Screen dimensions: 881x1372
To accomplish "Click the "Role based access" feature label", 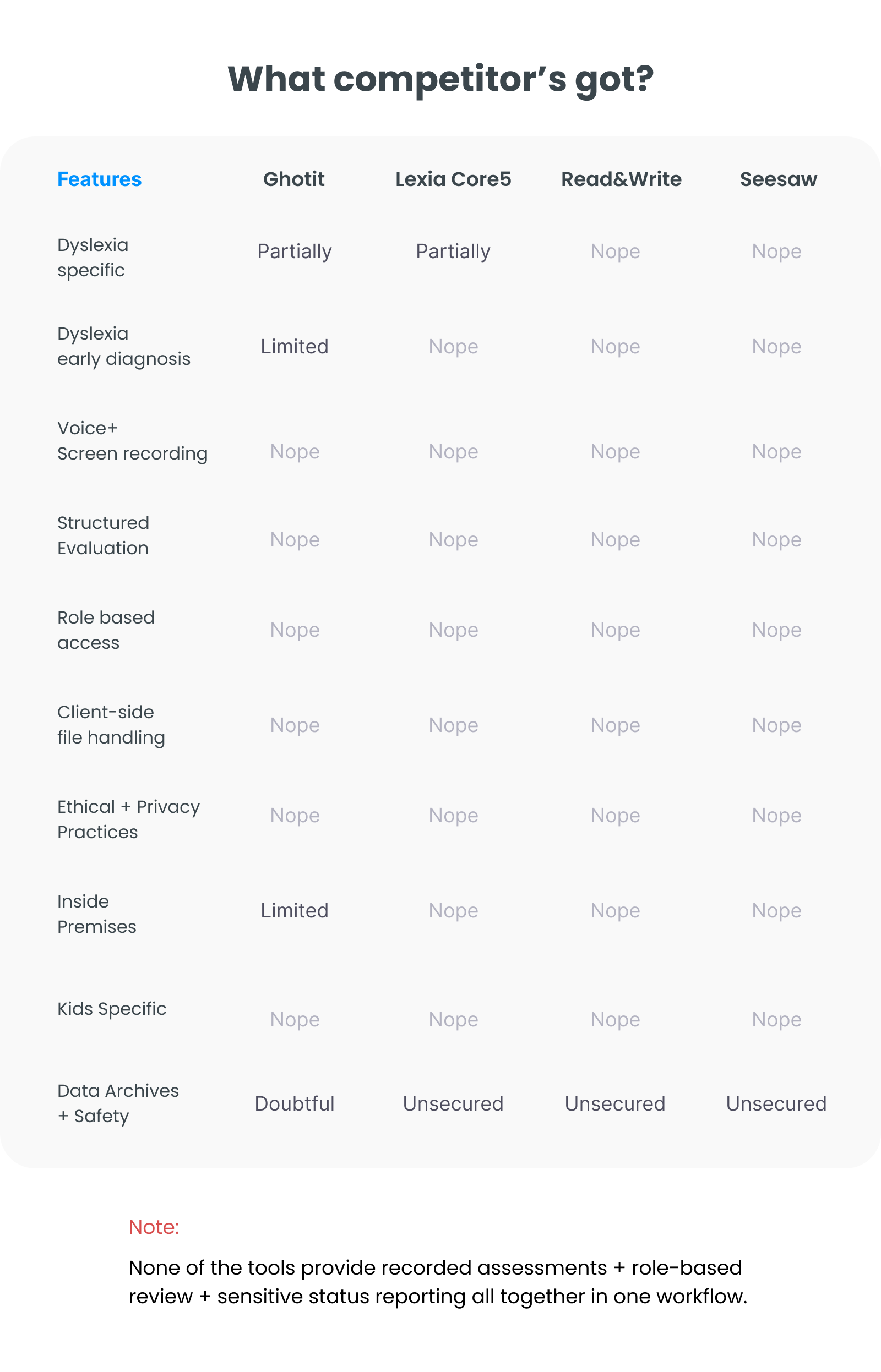I will point(106,630).
